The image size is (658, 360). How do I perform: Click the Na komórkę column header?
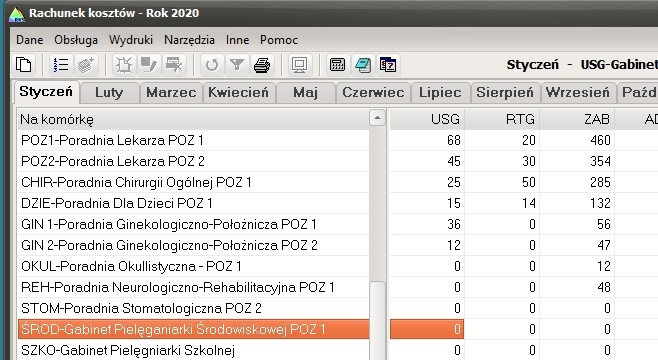[x=193, y=119]
